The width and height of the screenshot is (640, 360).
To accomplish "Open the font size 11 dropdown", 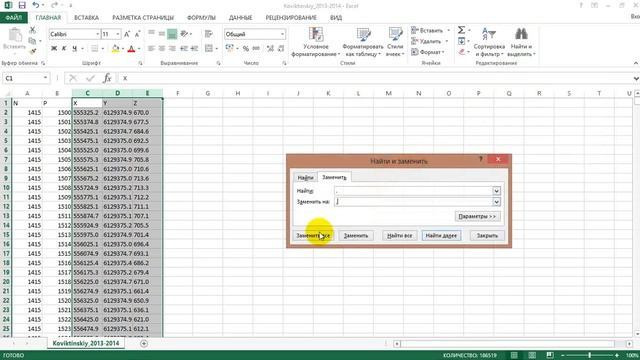I will pos(118,34).
